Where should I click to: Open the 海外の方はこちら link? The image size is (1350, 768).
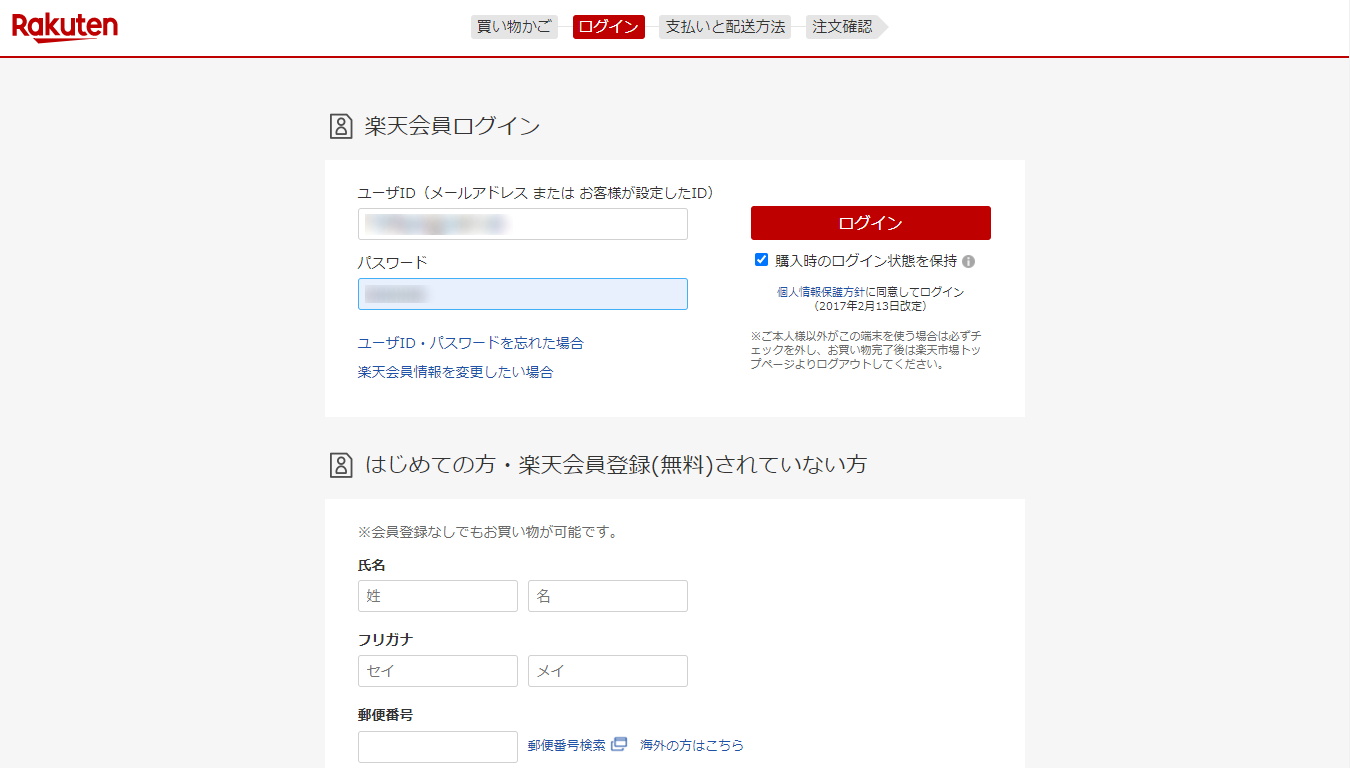(692, 745)
